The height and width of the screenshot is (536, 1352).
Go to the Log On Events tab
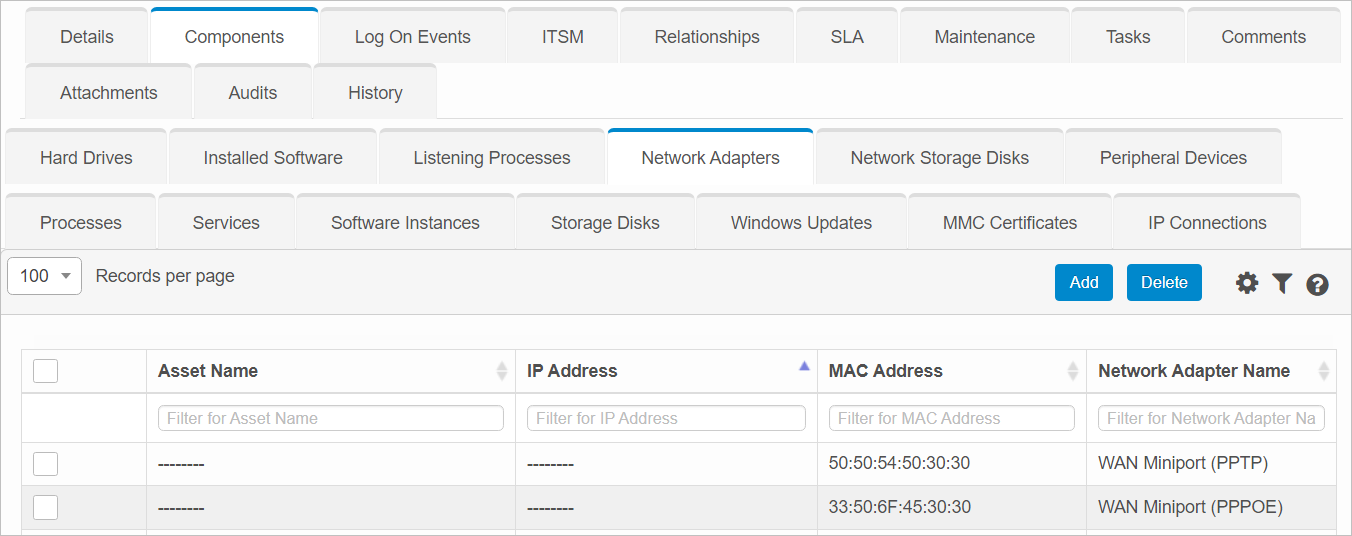click(412, 37)
